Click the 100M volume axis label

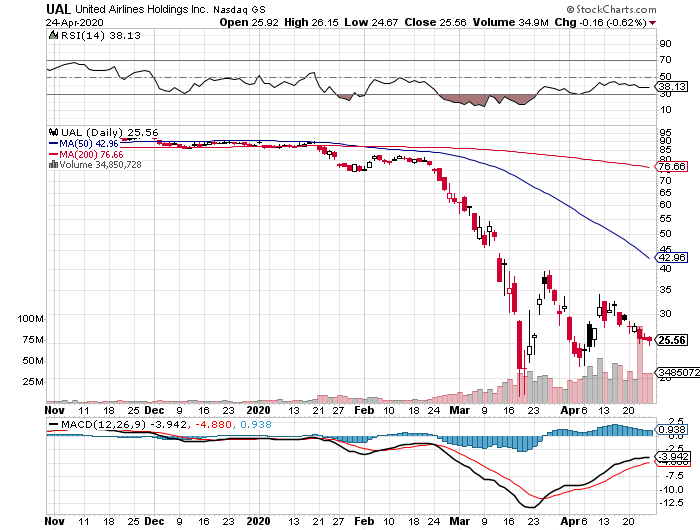point(30,319)
